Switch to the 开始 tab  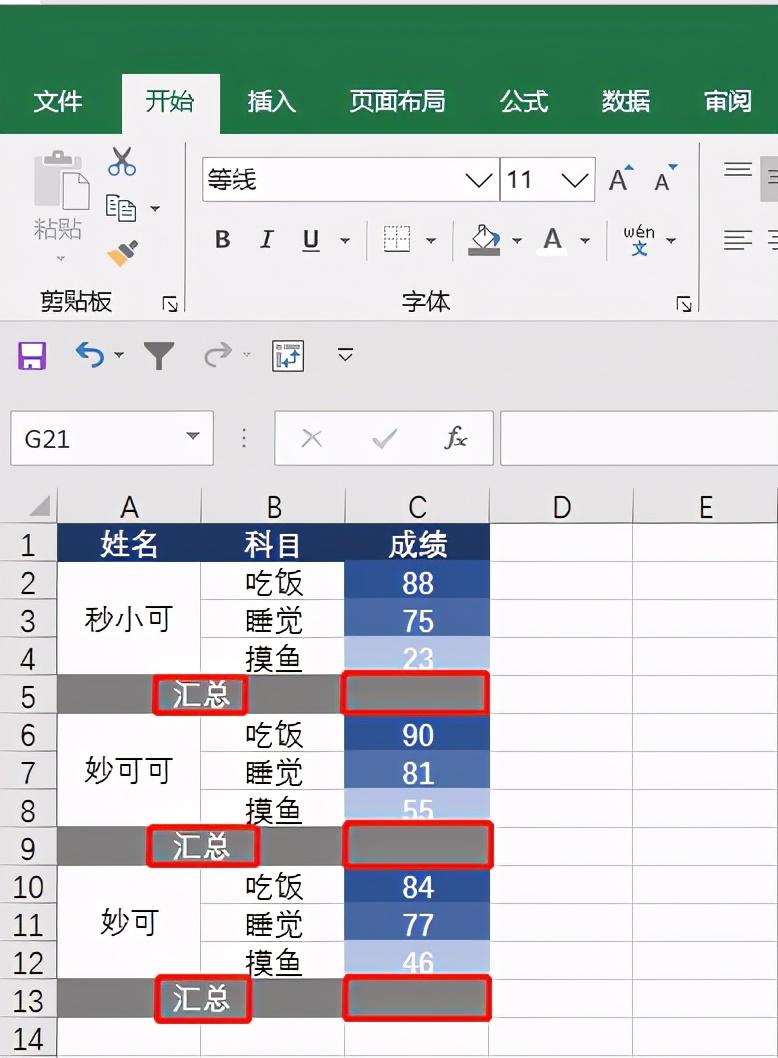[170, 102]
